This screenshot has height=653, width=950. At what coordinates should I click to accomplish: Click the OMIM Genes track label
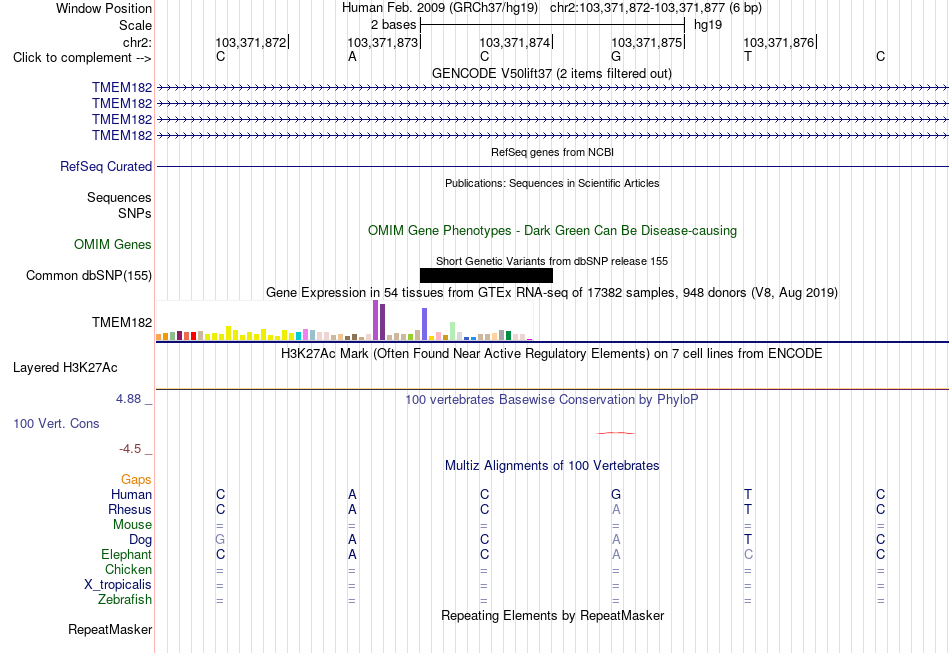point(113,245)
